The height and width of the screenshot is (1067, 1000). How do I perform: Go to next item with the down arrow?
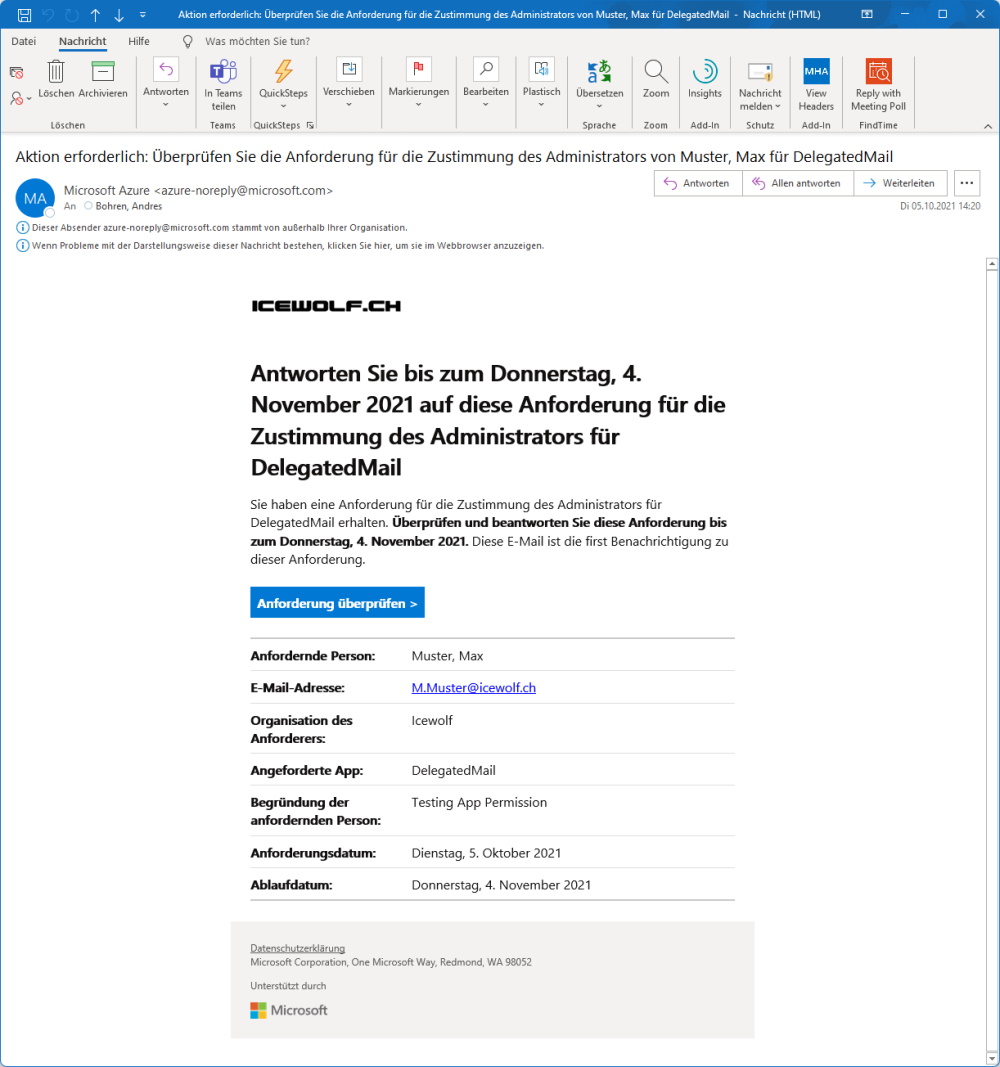pyautogui.click(x=119, y=14)
